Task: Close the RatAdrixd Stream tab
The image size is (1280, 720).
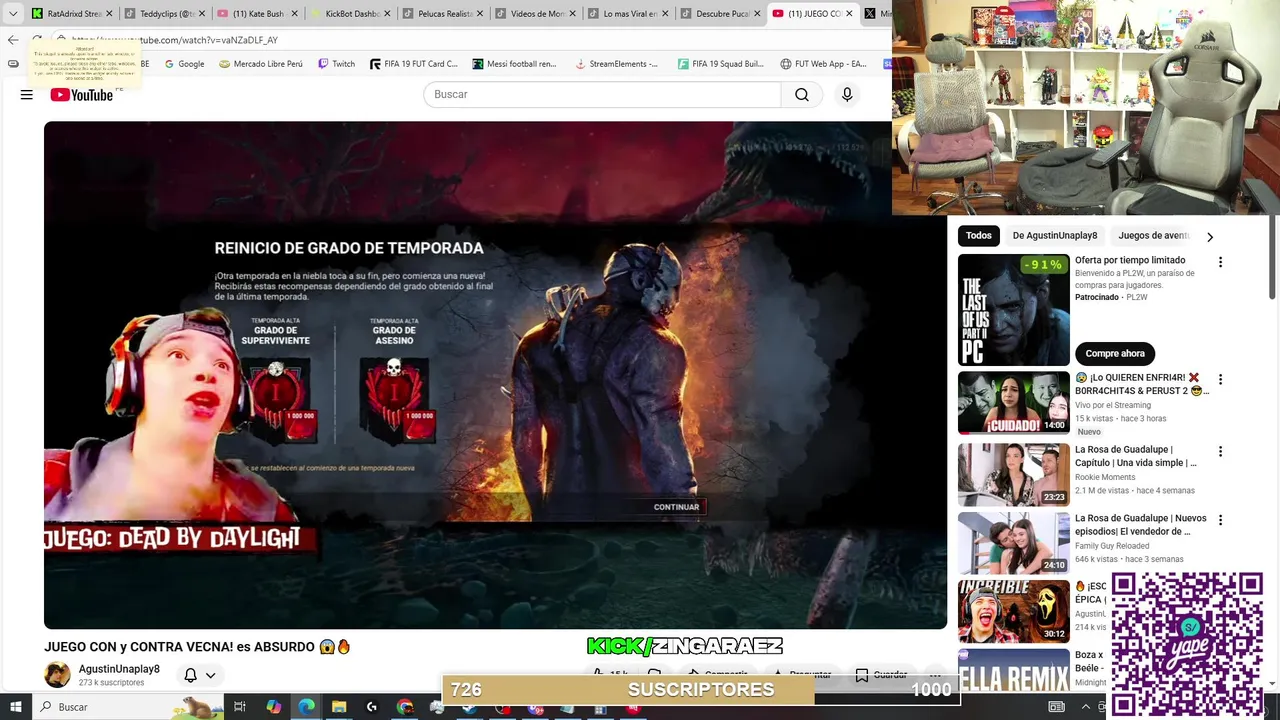Action: pos(109,13)
